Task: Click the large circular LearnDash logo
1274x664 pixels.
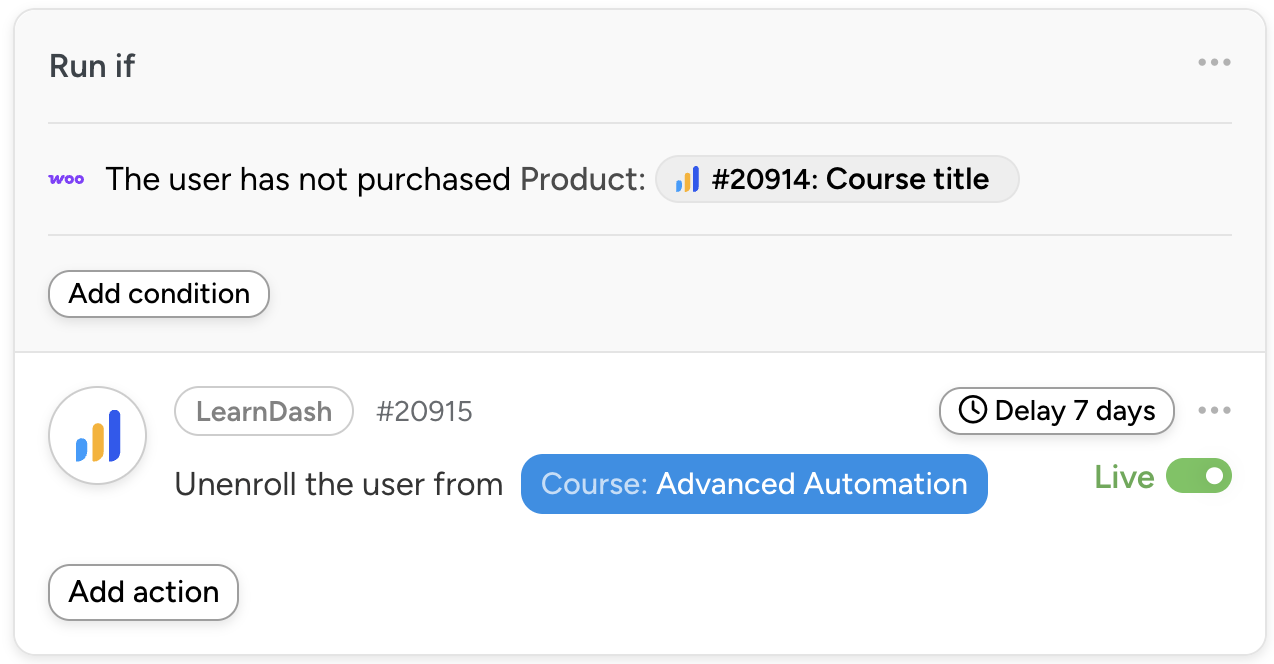Action: [98, 436]
